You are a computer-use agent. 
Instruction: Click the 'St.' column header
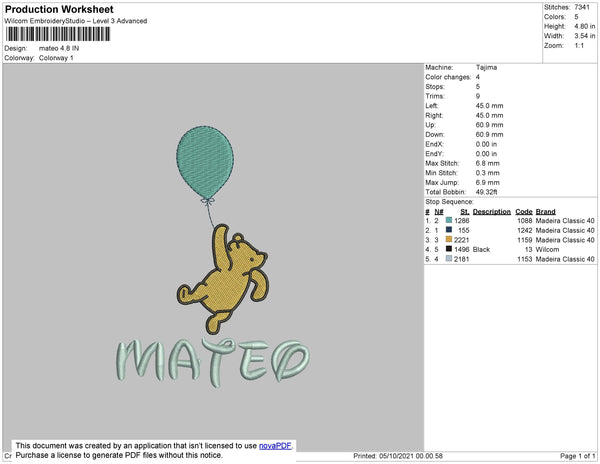pyautogui.click(x=465, y=212)
